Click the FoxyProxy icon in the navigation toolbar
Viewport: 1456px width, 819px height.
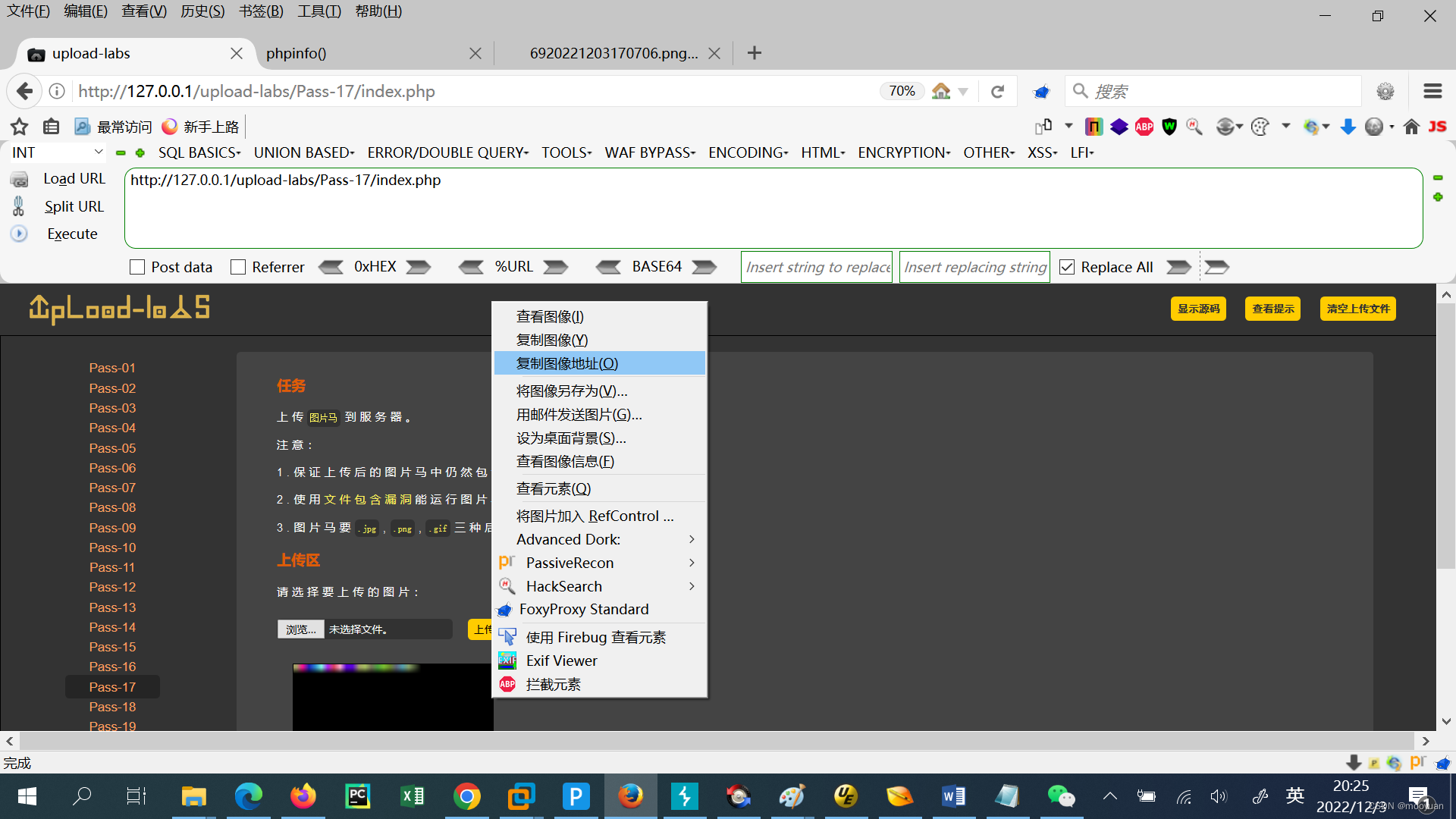click(x=1041, y=92)
